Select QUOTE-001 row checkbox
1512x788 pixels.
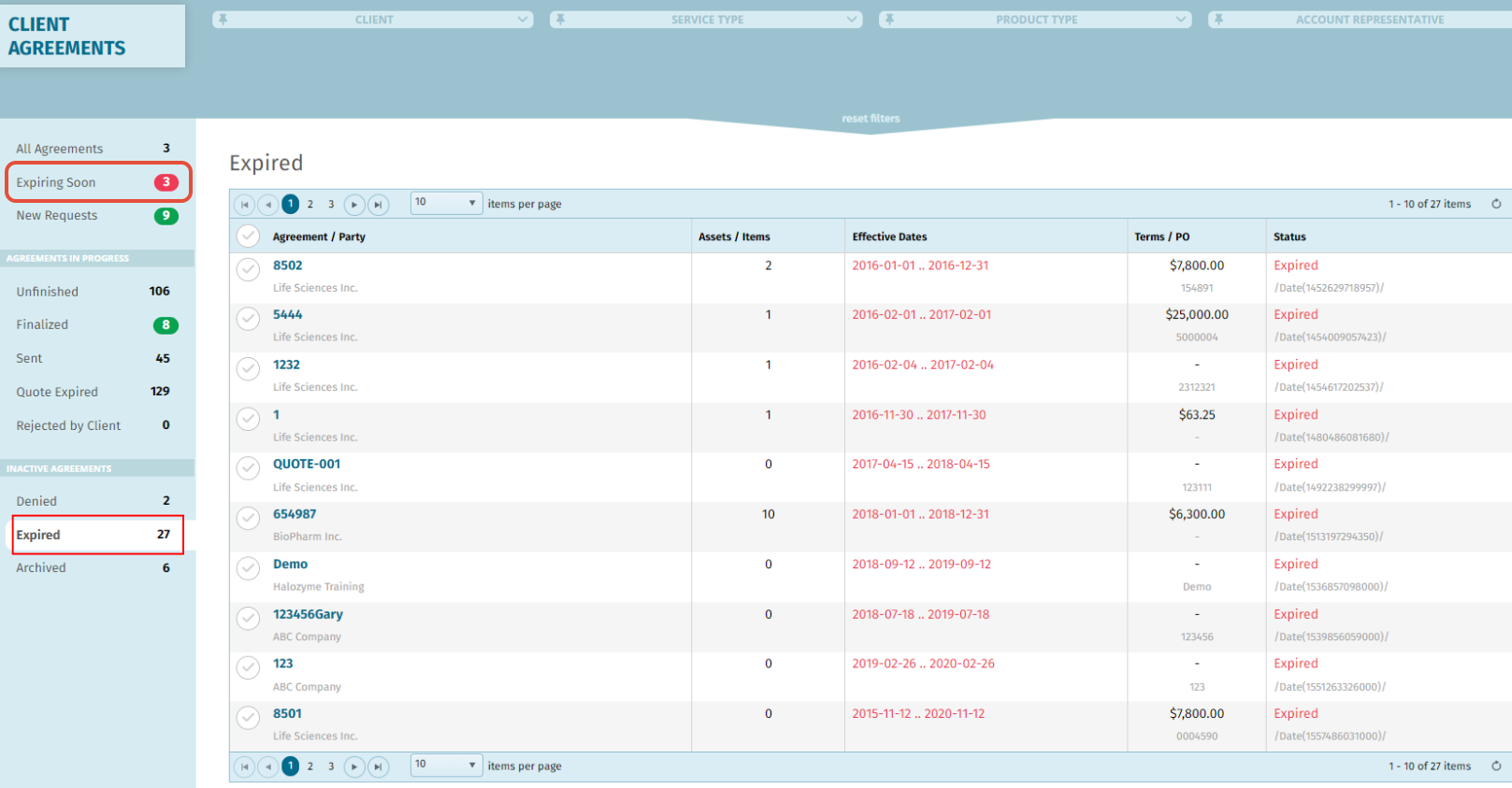(x=248, y=467)
